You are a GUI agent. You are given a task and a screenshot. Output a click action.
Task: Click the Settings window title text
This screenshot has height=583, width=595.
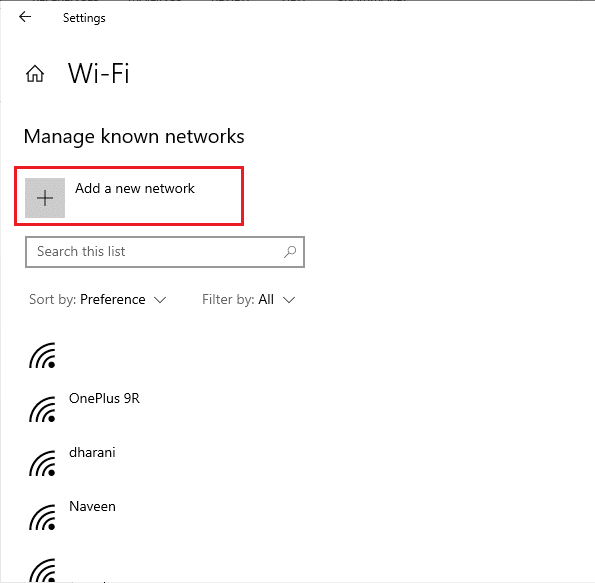pyautogui.click(x=84, y=18)
